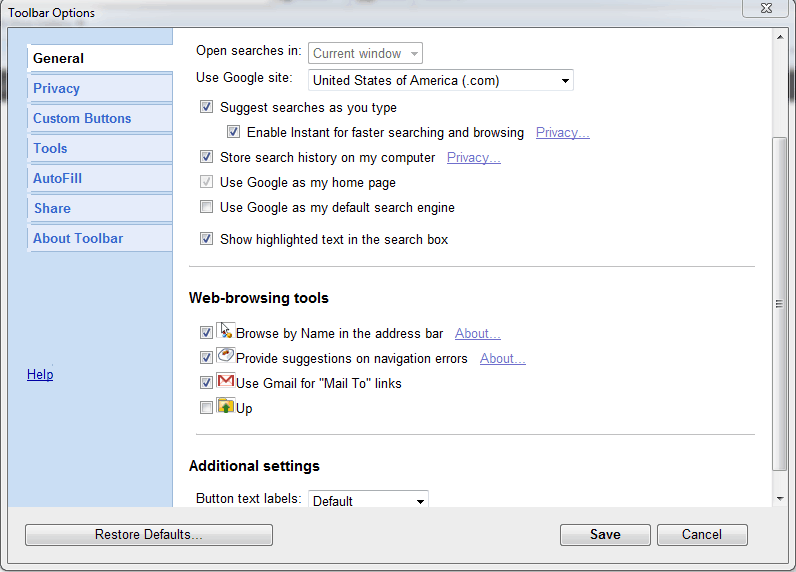Click the navigation errors suggestion icon

225,355
